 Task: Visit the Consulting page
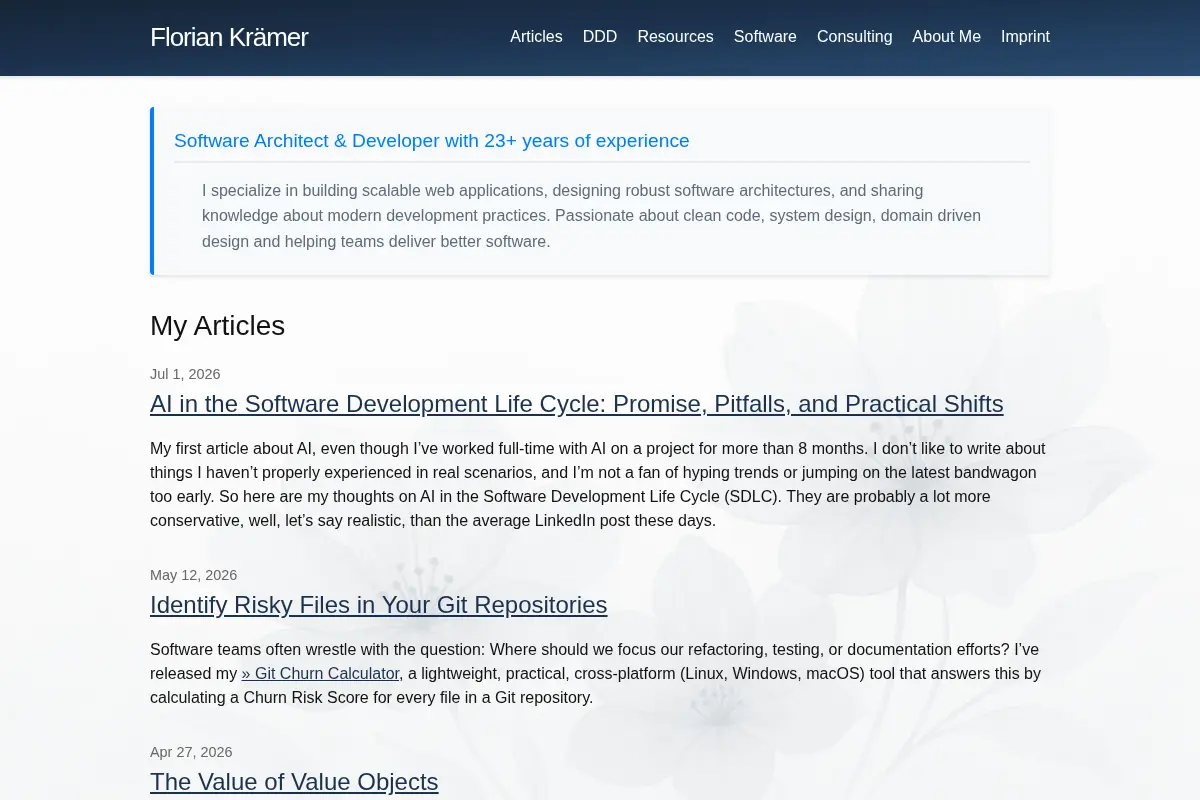click(854, 37)
